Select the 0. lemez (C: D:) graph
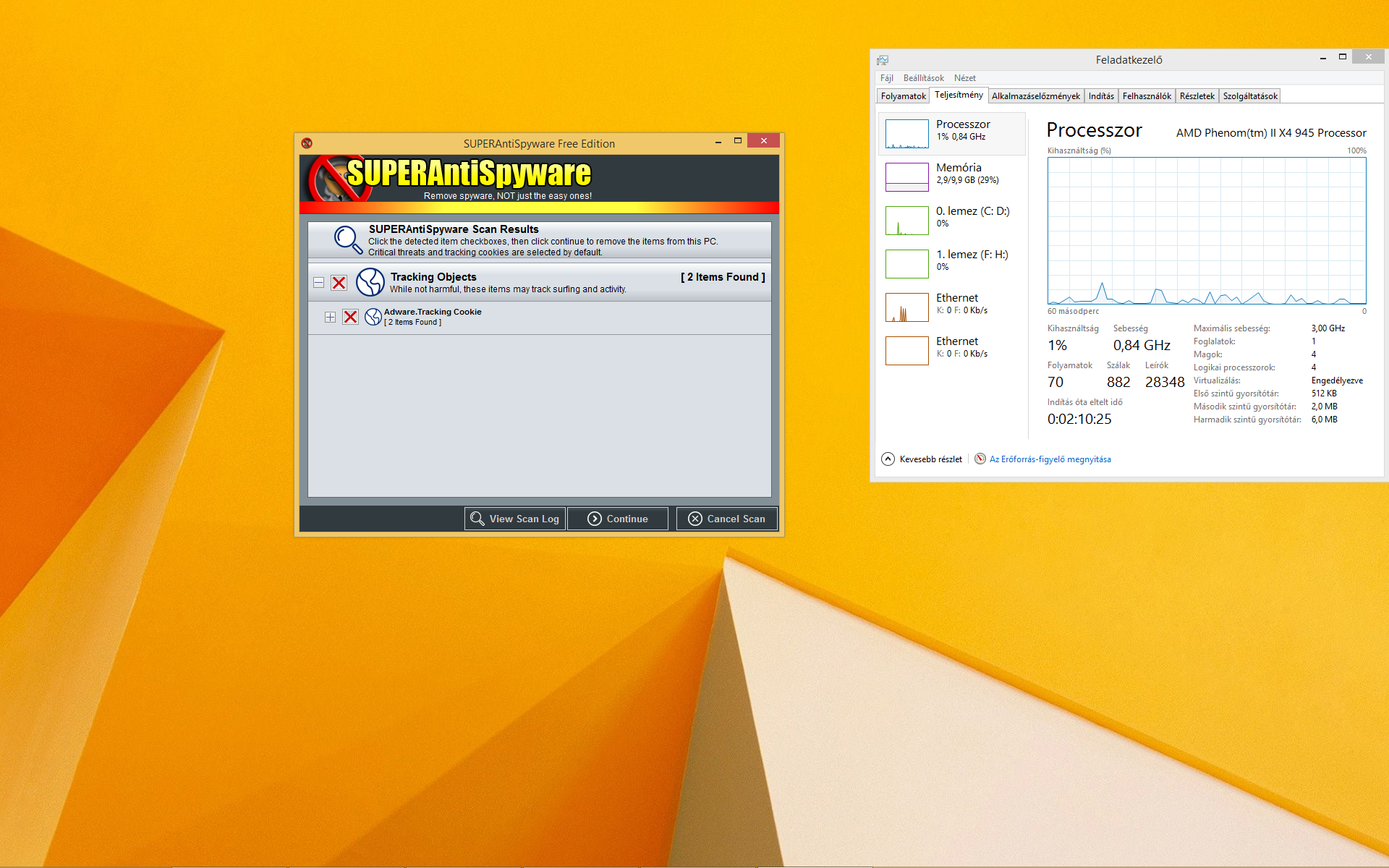 pos(907,220)
